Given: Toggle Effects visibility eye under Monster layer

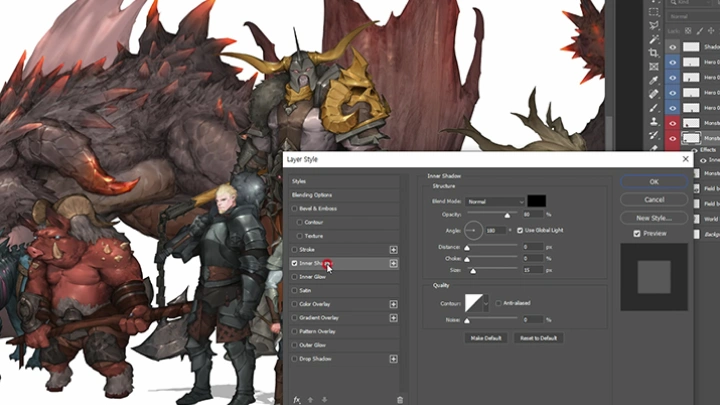Looking at the screenshot, I should point(694,150).
